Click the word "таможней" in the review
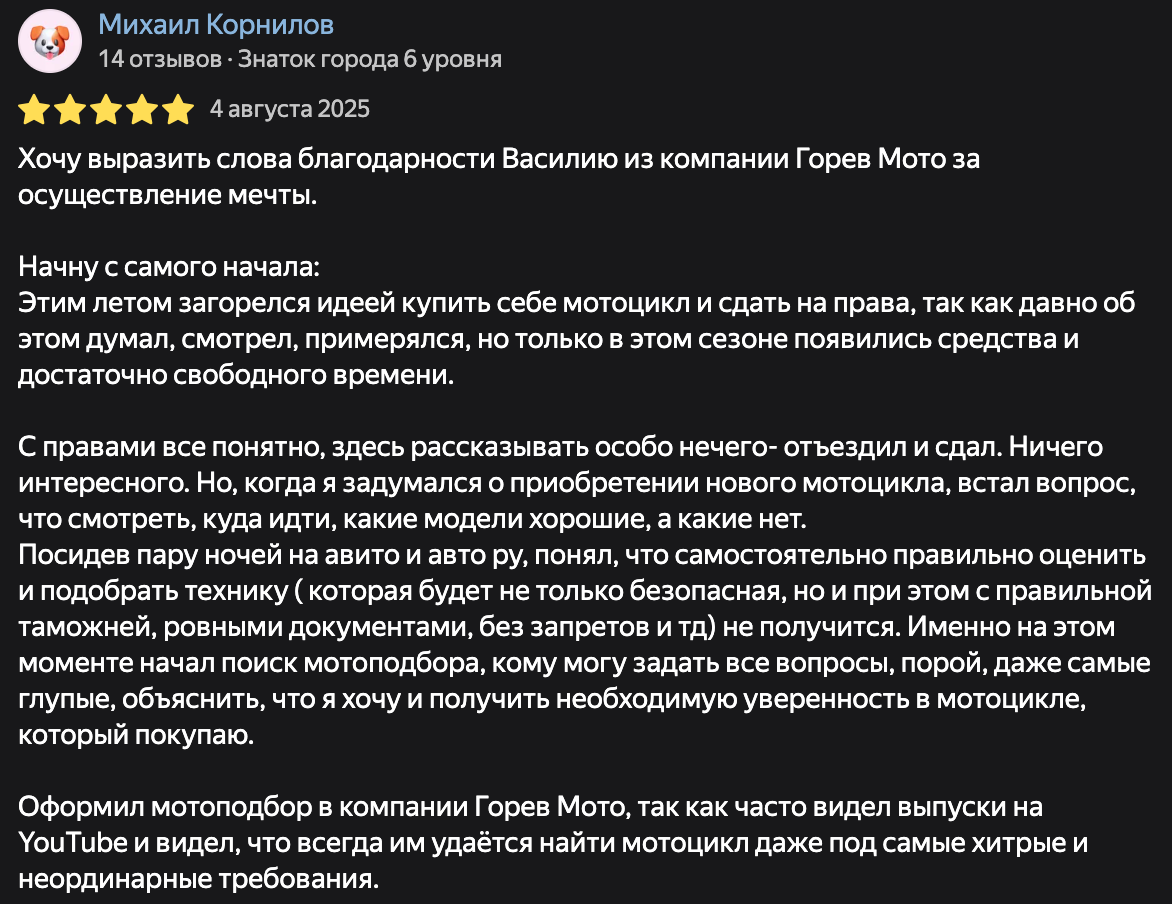This screenshot has height=904, width=1172. pos(83,627)
